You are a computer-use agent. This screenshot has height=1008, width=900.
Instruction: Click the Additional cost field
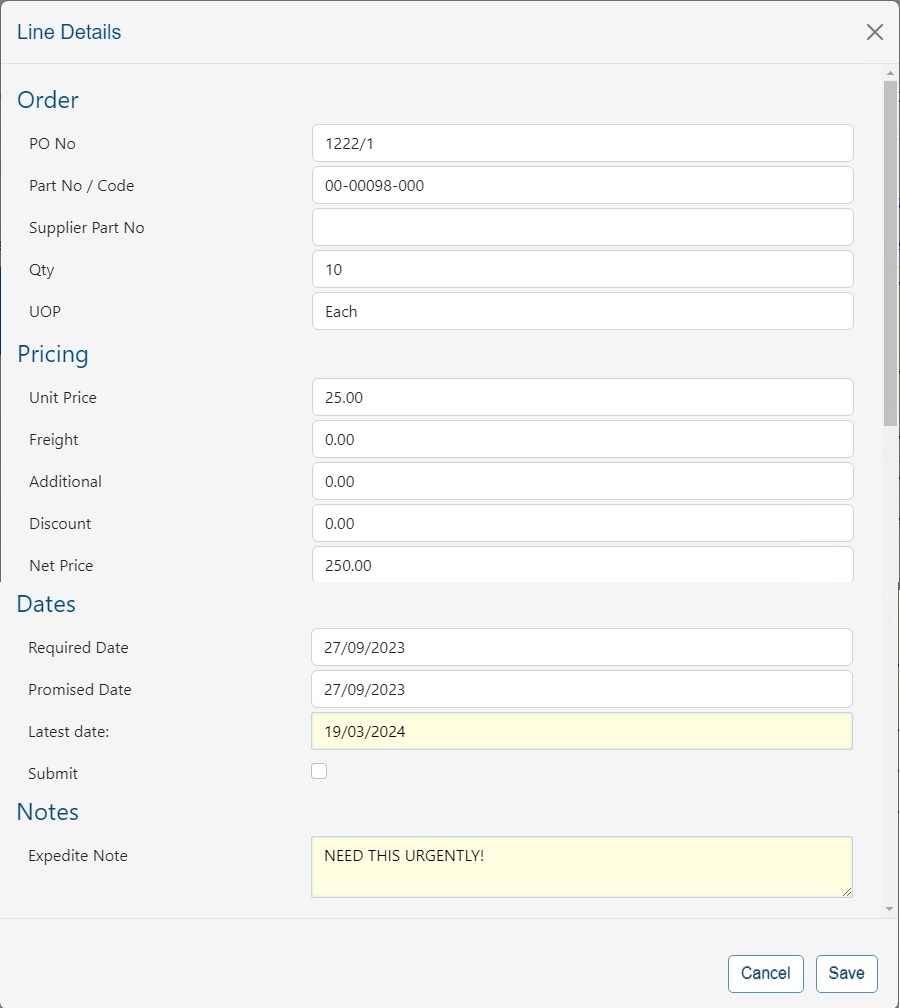(582, 481)
